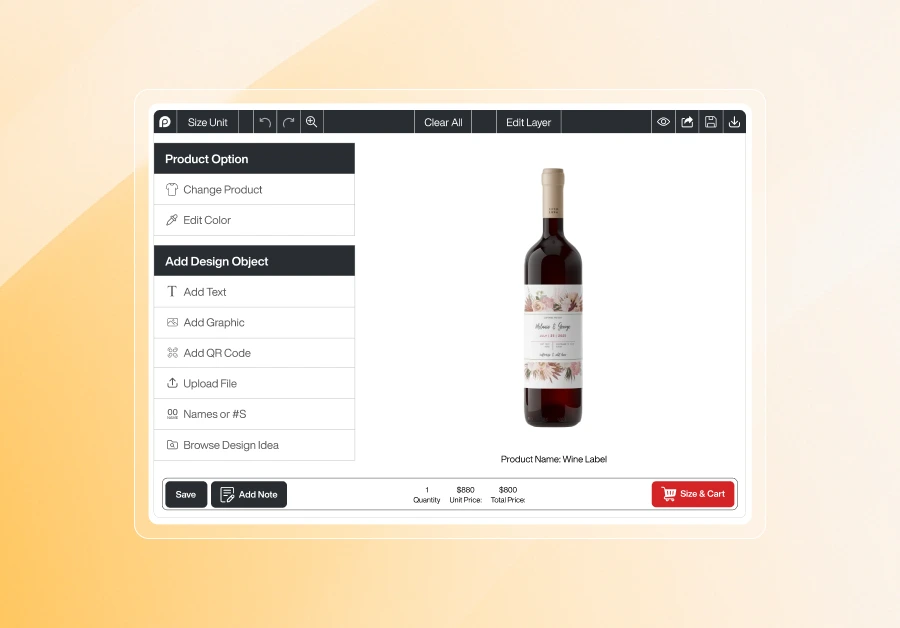
Task: Click the share icon in toolbar
Action: (x=687, y=122)
